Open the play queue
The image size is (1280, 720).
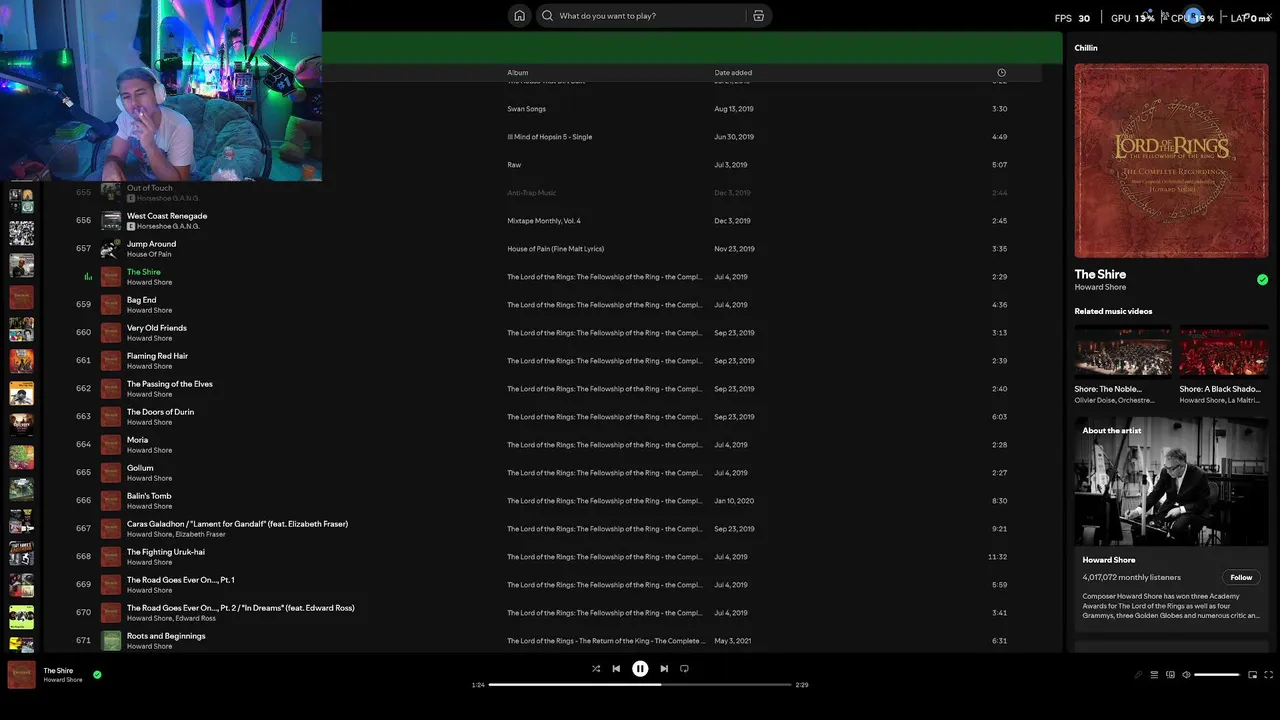click(x=1154, y=675)
